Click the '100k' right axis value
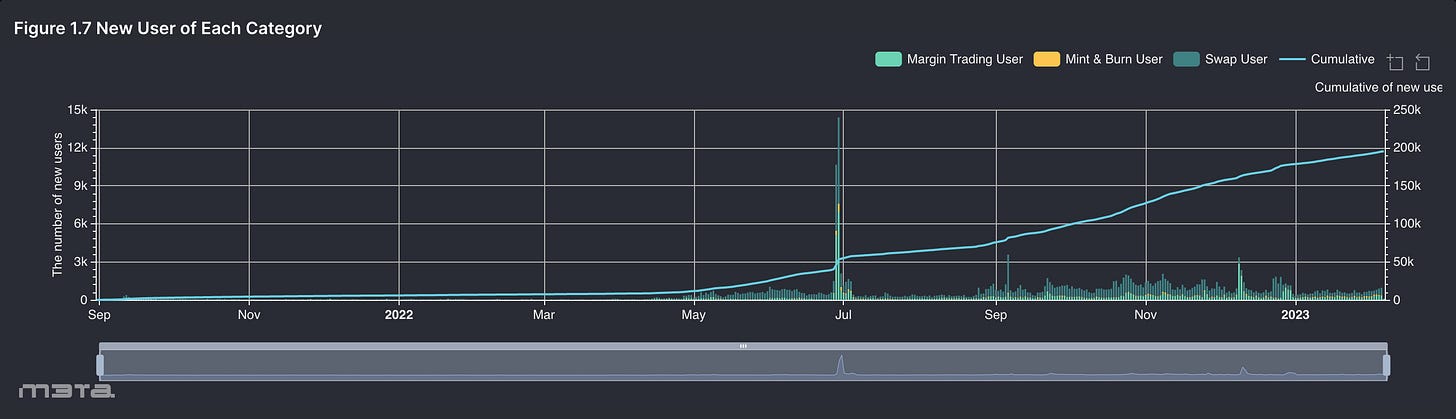The height and width of the screenshot is (419, 1456). [x=1408, y=224]
